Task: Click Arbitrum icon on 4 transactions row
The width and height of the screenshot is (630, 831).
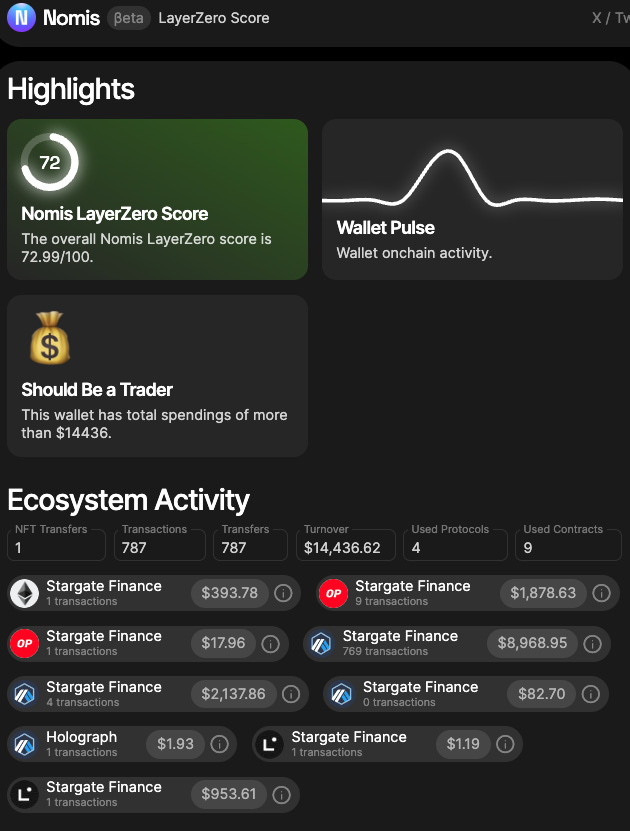Action: [25, 694]
